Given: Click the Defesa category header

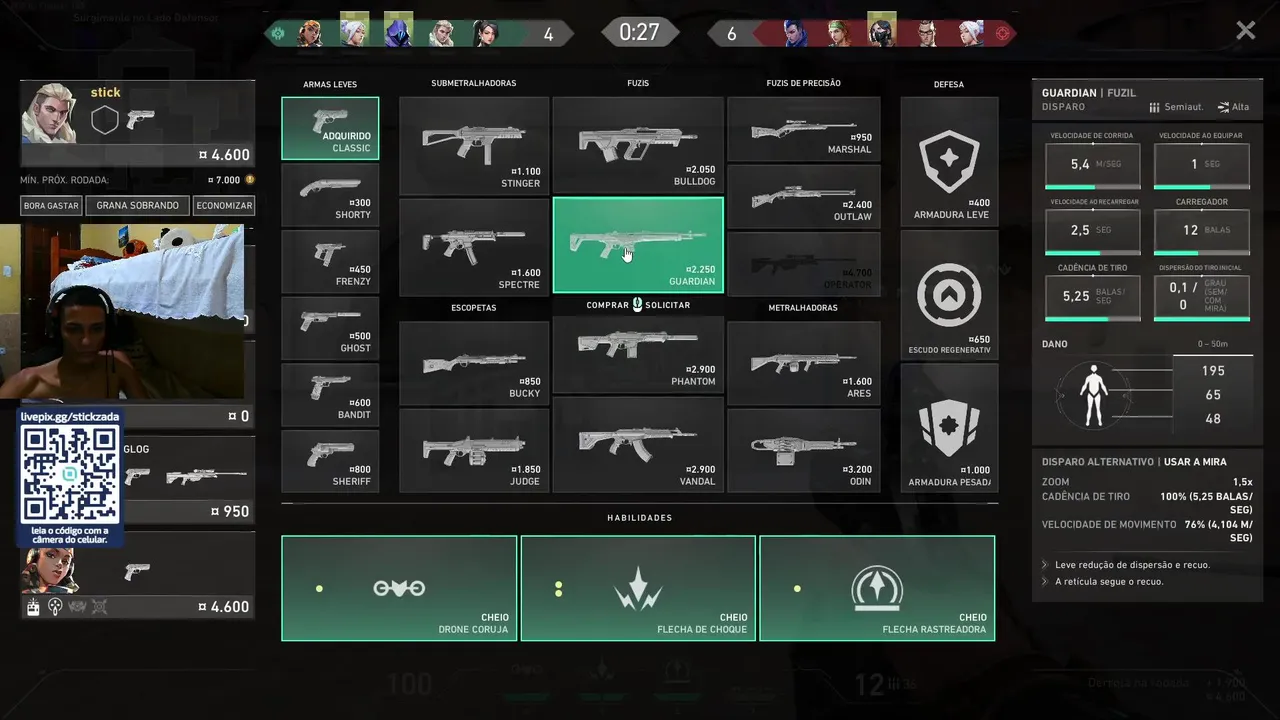Looking at the screenshot, I should click(949, 84).
